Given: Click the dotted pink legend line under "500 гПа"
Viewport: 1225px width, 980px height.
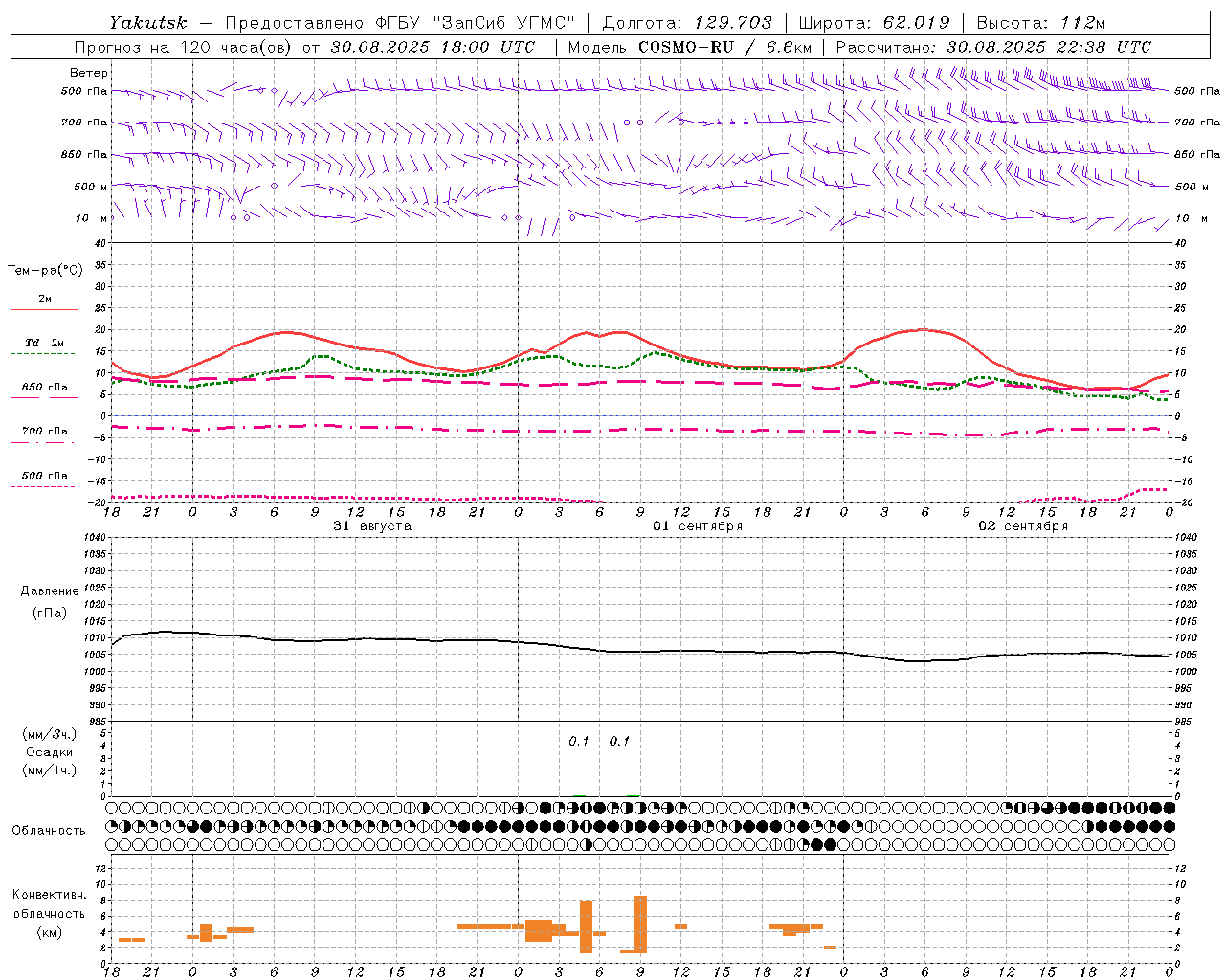Looking at the screenshot, I should click(x=43, y=486).
